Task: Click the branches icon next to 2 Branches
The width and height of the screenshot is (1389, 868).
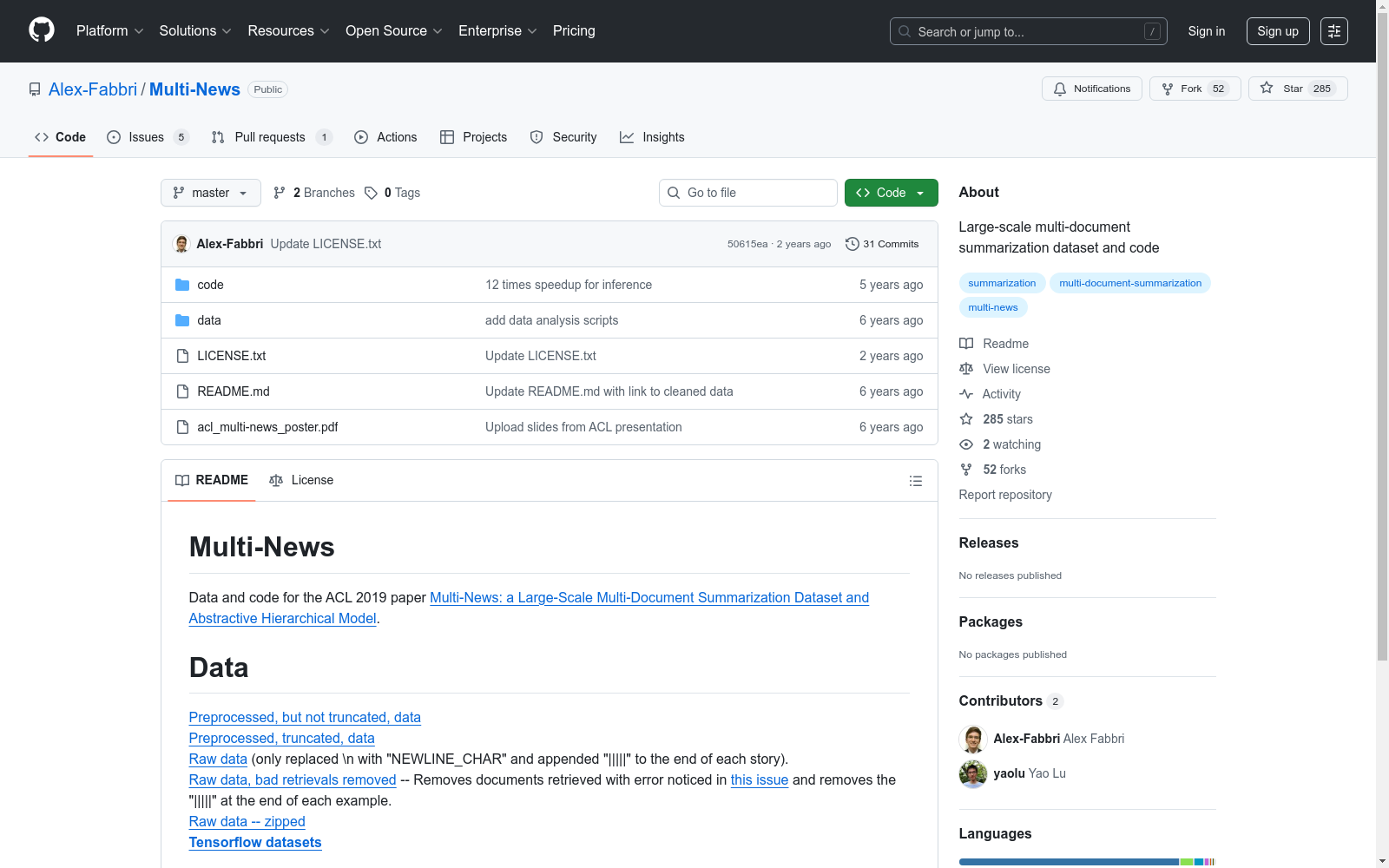Action: point(280,193)
